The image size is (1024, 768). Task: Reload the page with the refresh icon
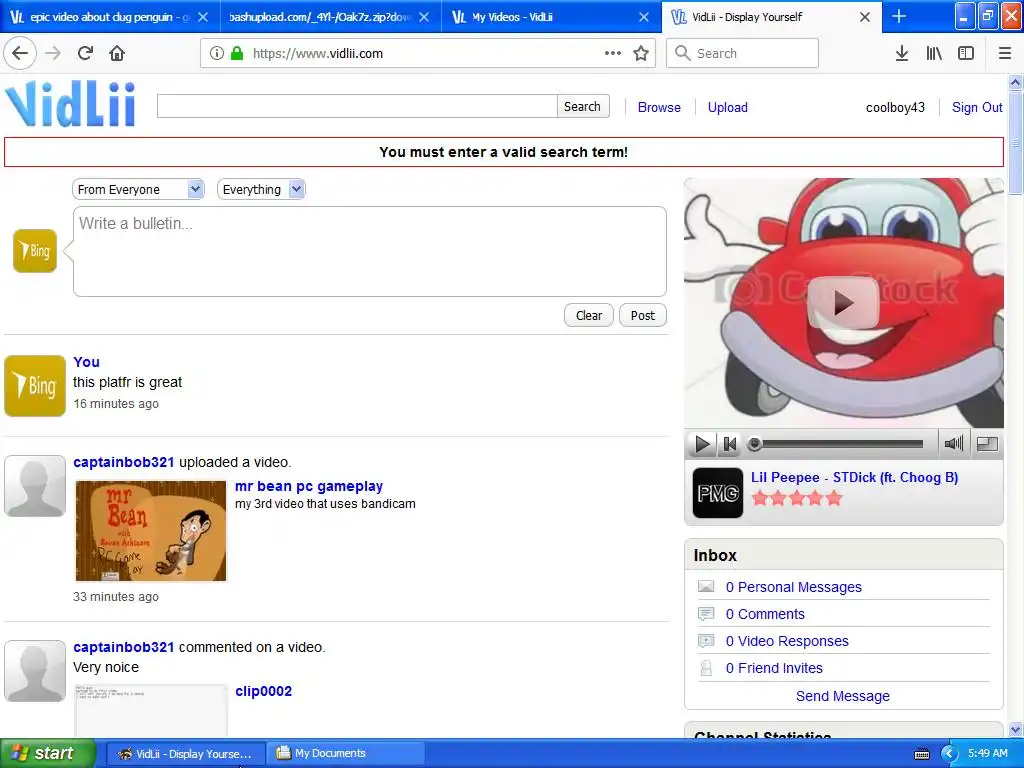[85, 53]
